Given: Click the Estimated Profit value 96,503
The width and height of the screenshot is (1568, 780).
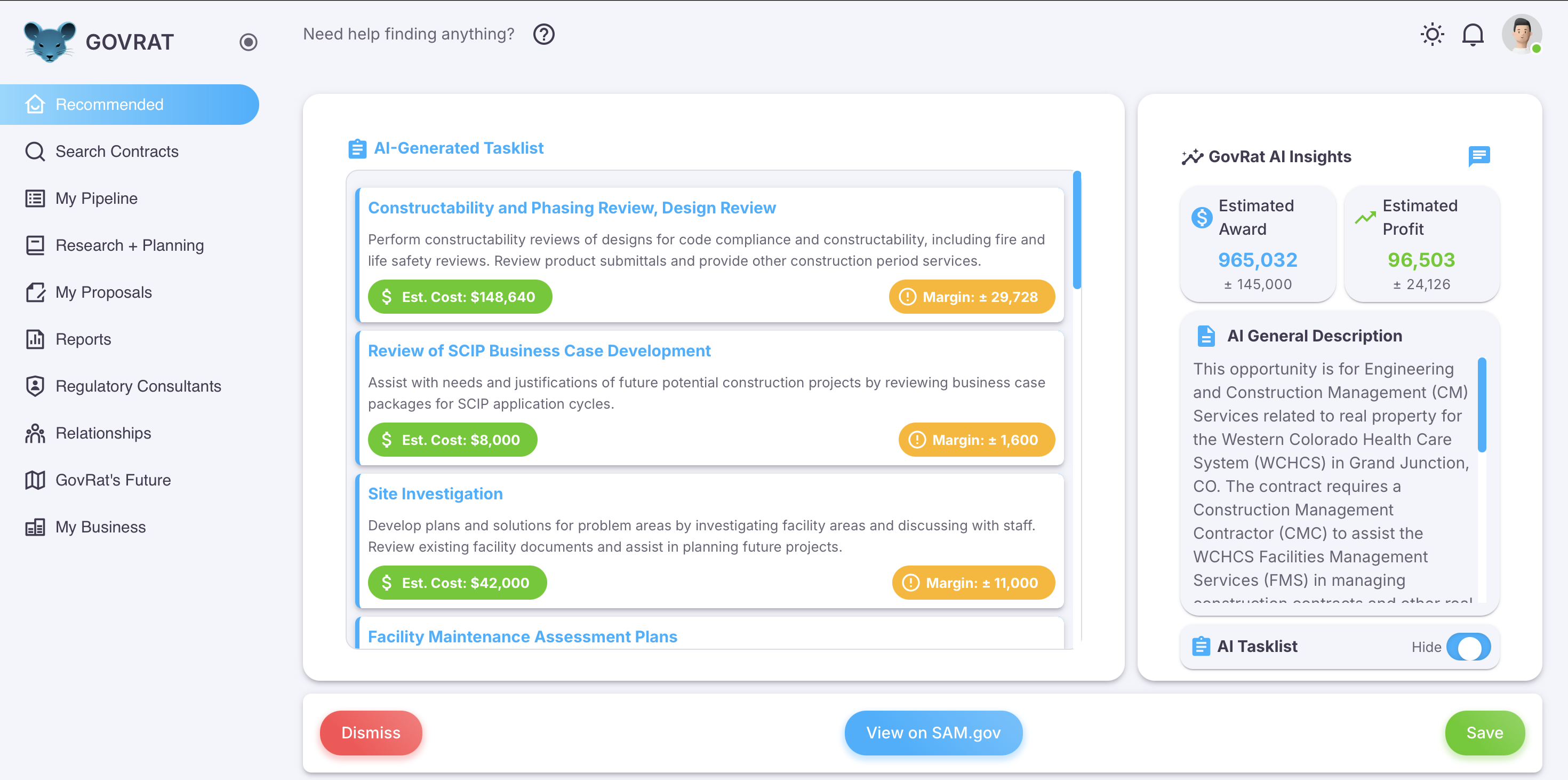Looking at the screenshot, I should (x=1421, y=260).
